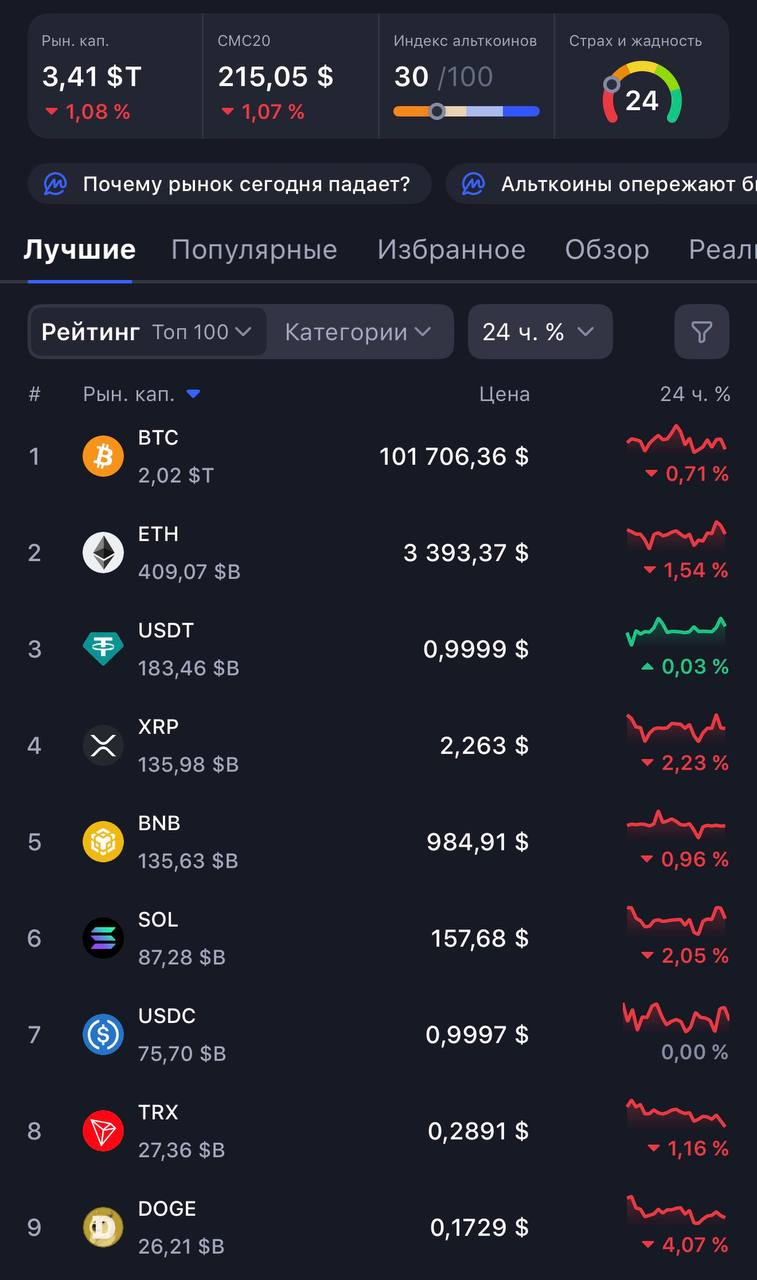Screen dimensions: 757x1280
Task: Open the filter funnel icon
Action: click(x=701, y=332)
